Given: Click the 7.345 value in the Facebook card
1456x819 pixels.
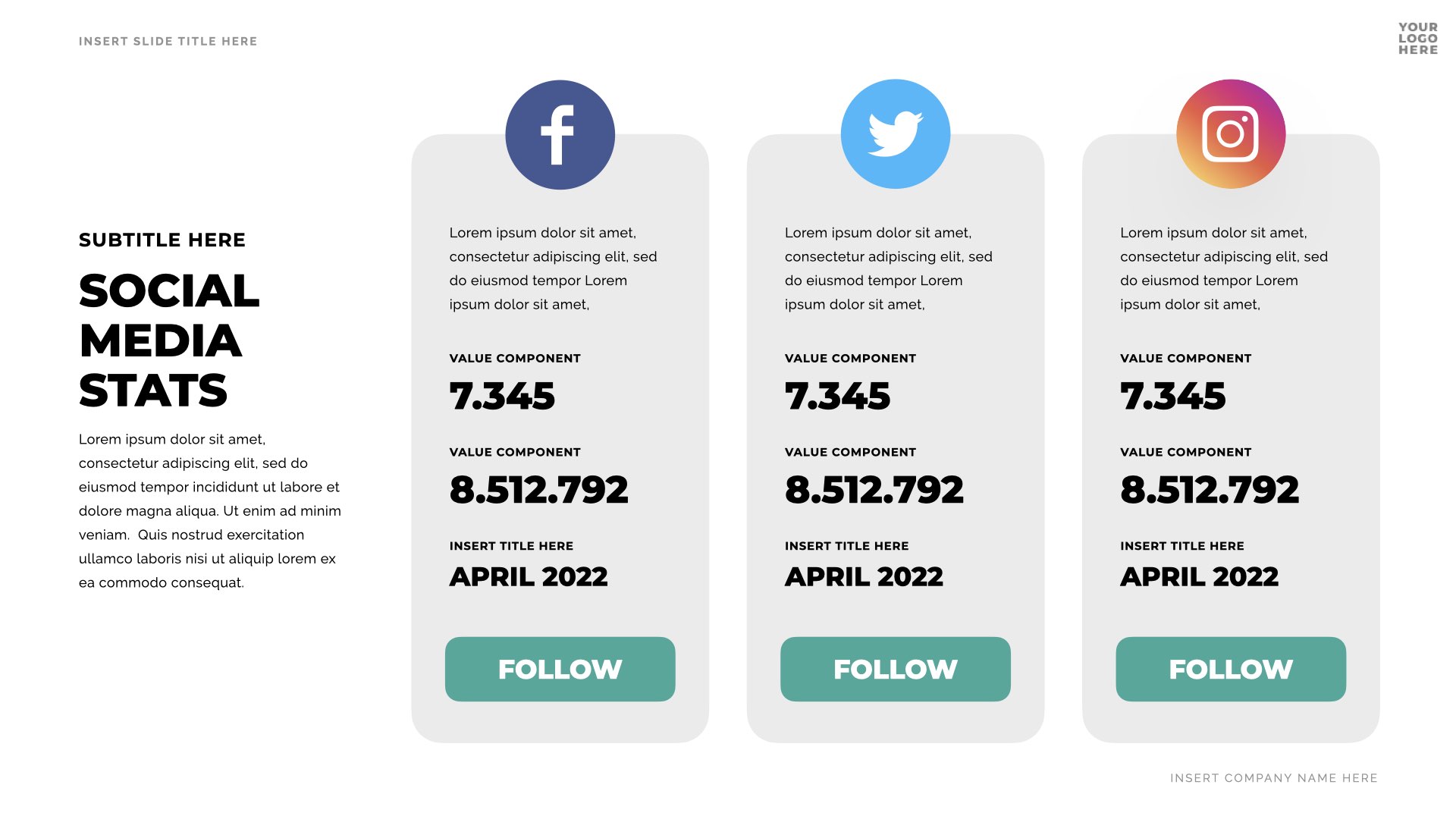Looking at the screenshot, I should pos(502,396).
